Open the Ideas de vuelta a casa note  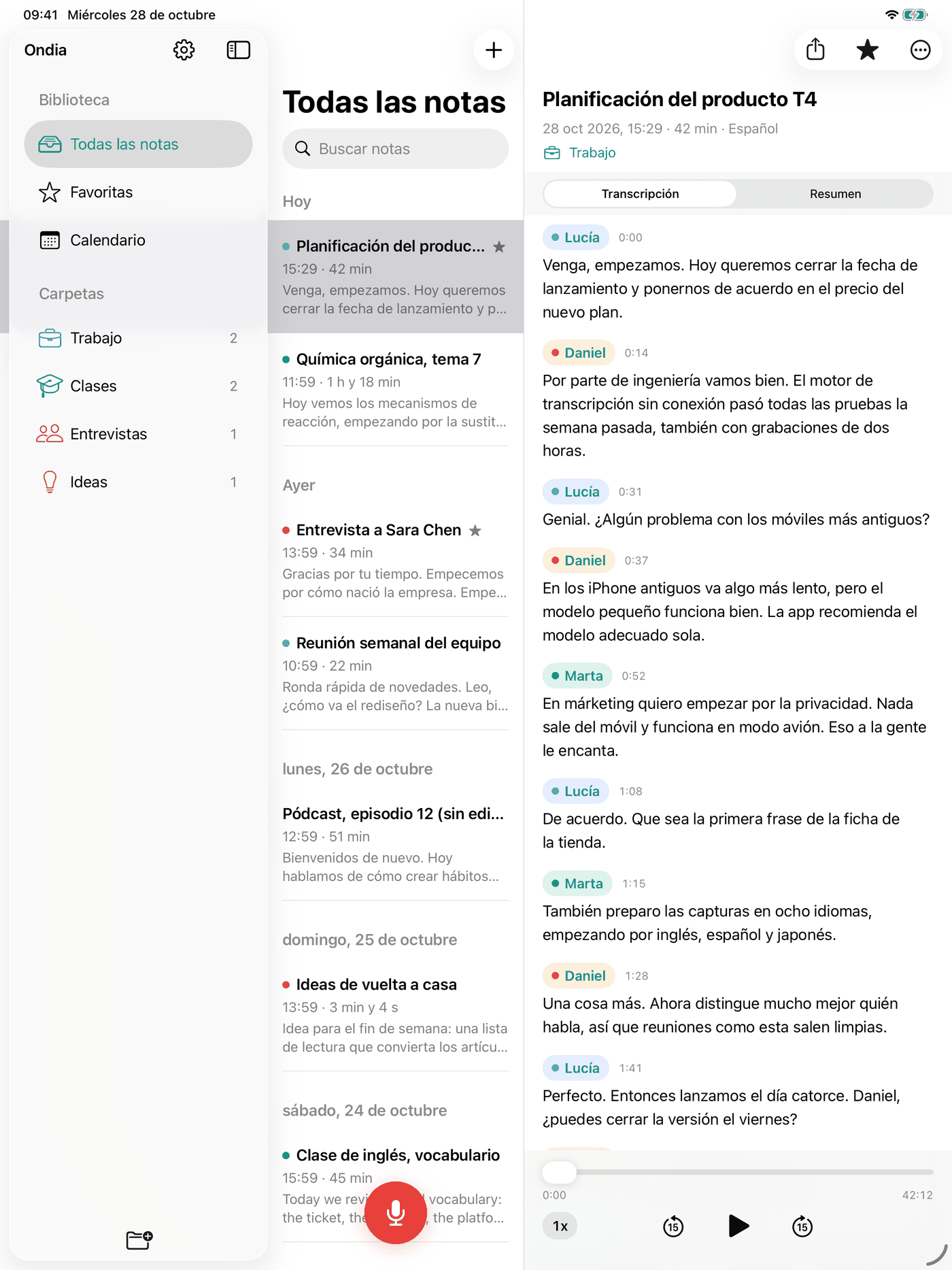(x=395, y=1015)
